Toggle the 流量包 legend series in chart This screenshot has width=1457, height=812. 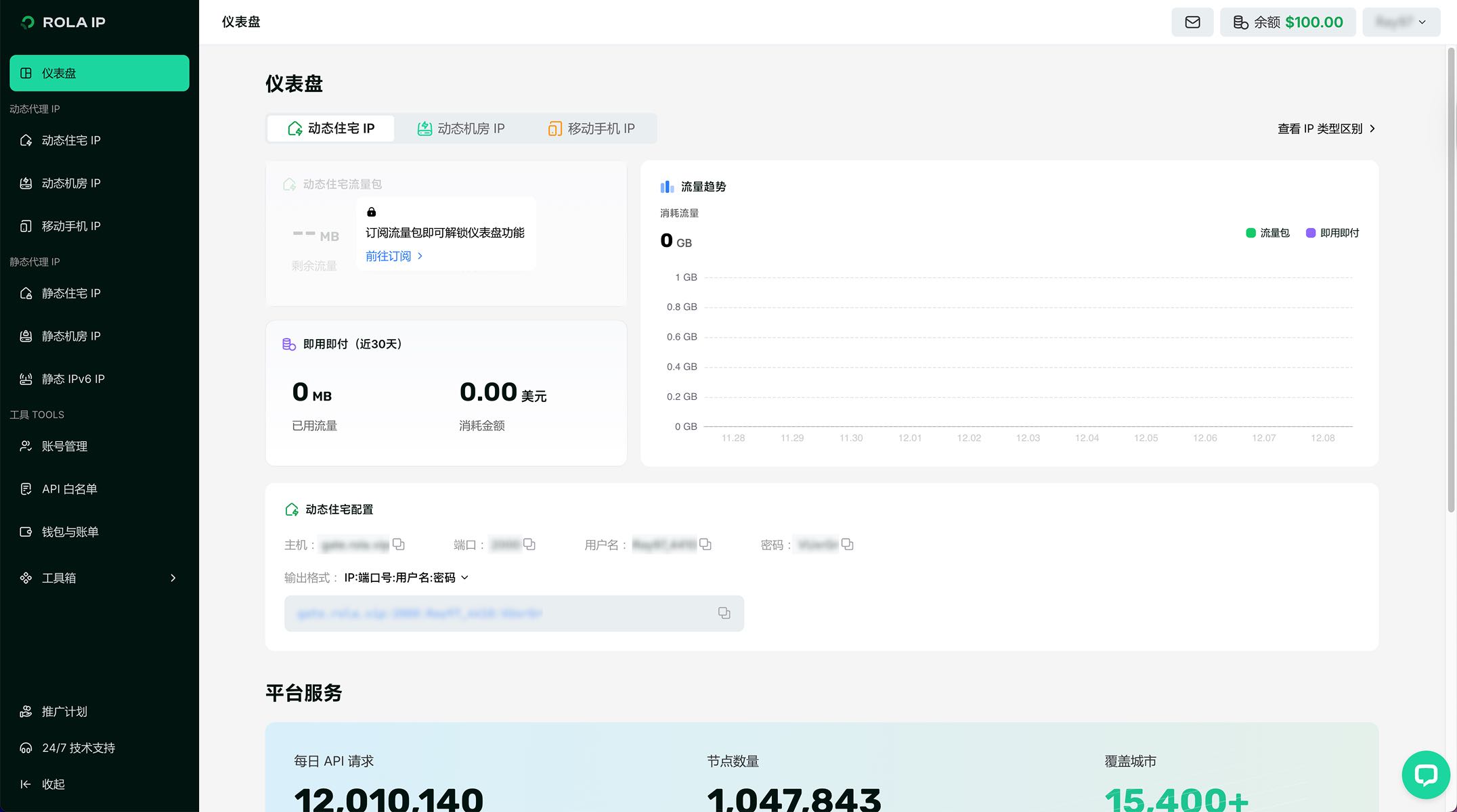point(1267,233)
